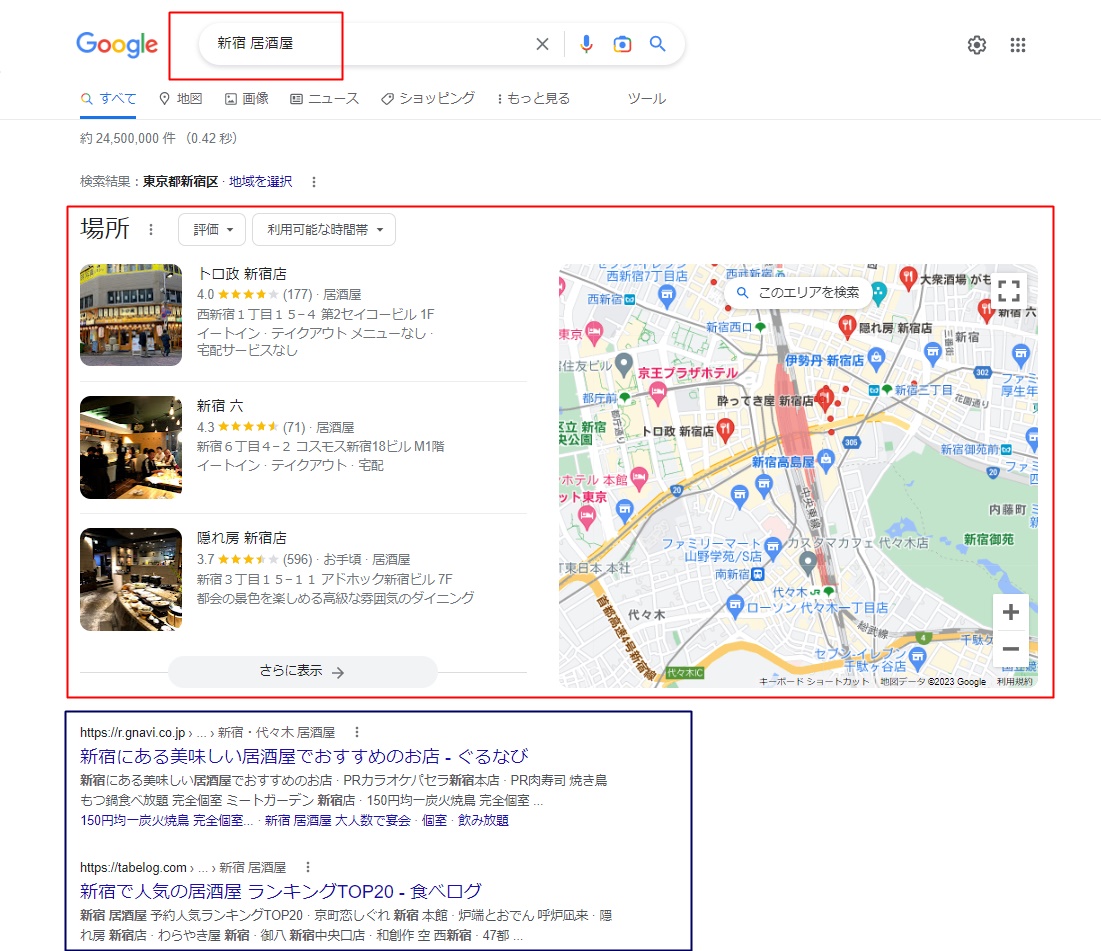The width and height of the screenshot is (1101, 951).
Task: Click the 地域を選択 link
Action: coord(261,182)
